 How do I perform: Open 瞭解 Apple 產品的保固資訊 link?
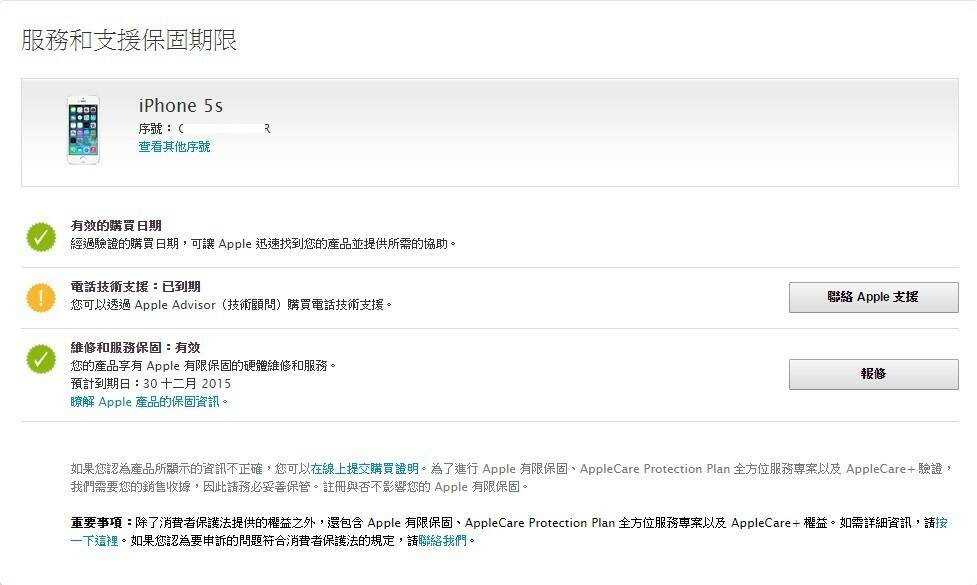tap(149, 401)
